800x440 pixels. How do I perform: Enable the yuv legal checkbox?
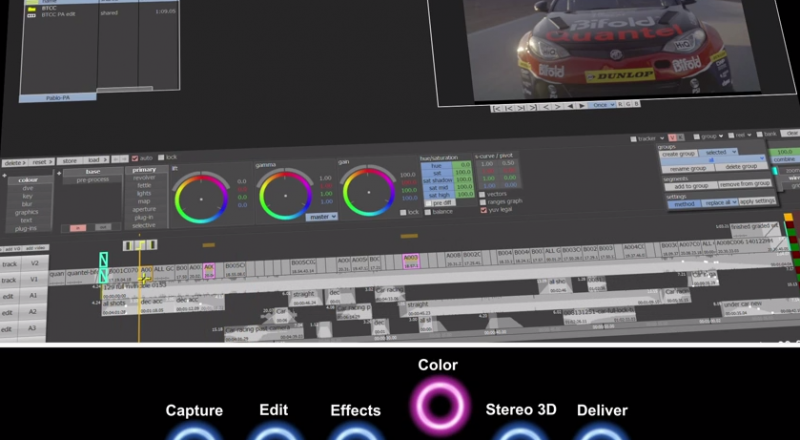(484, 211)
